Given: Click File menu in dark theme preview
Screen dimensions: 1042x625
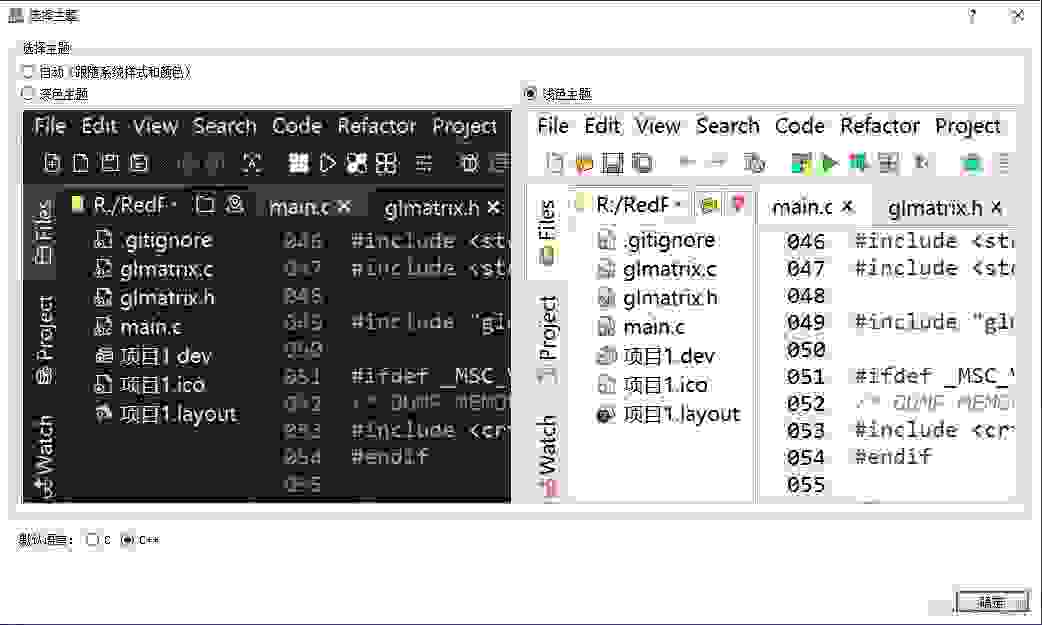Looking at the screenshot, I should tap(50, 126).
